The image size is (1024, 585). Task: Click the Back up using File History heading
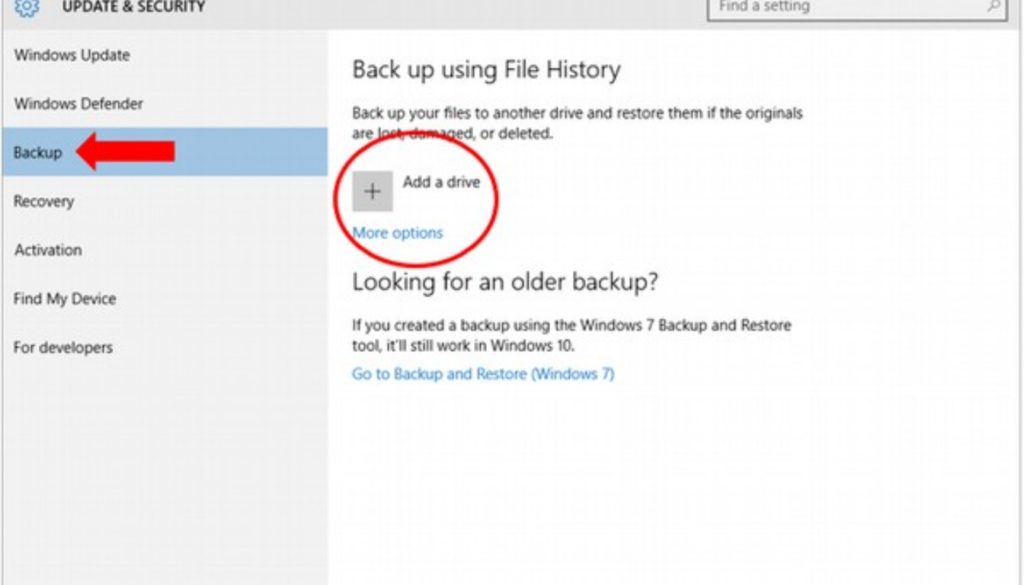click(487, 70)
